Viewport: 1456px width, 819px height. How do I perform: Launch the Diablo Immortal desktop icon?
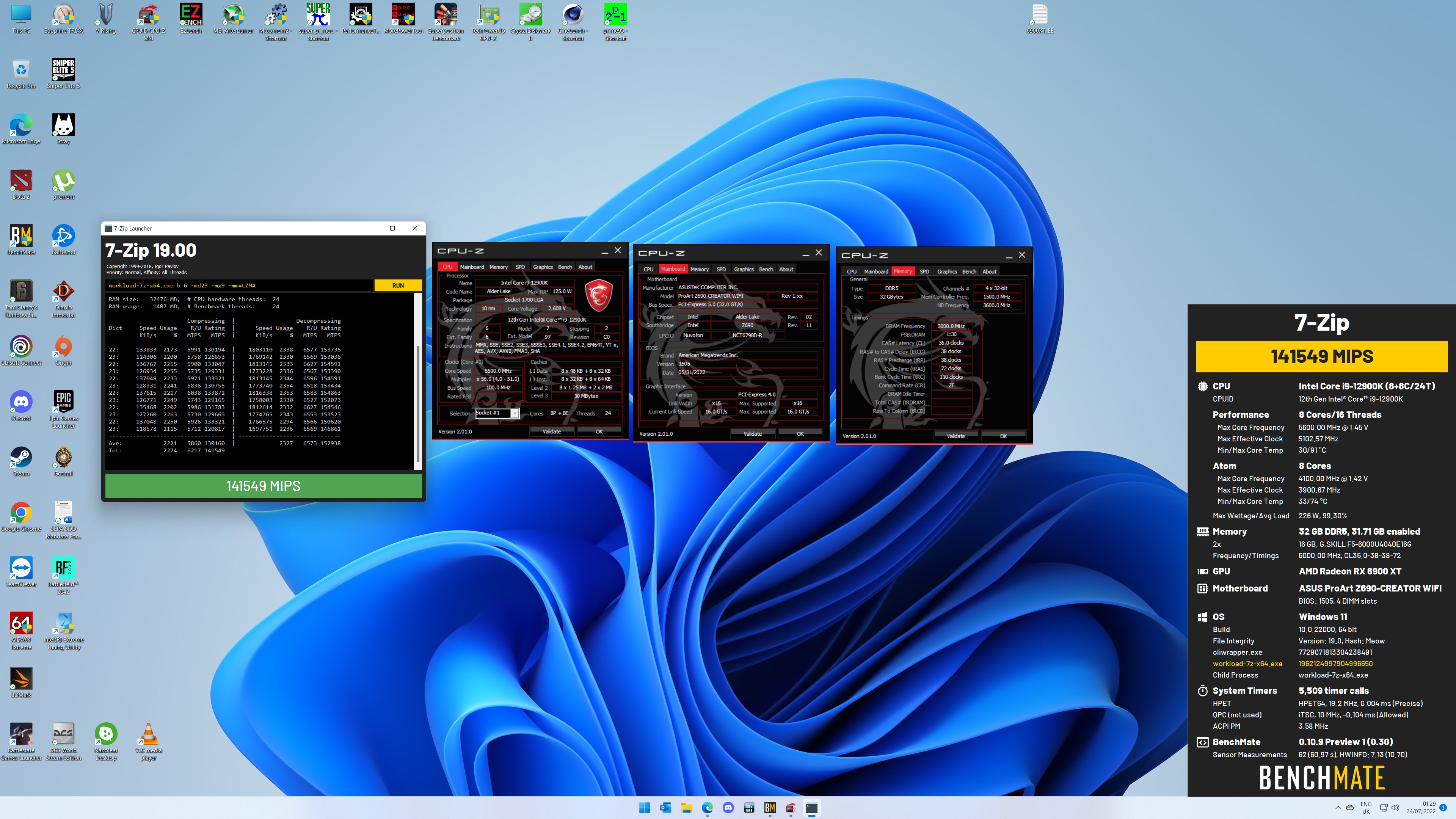[x=63, y=298]
